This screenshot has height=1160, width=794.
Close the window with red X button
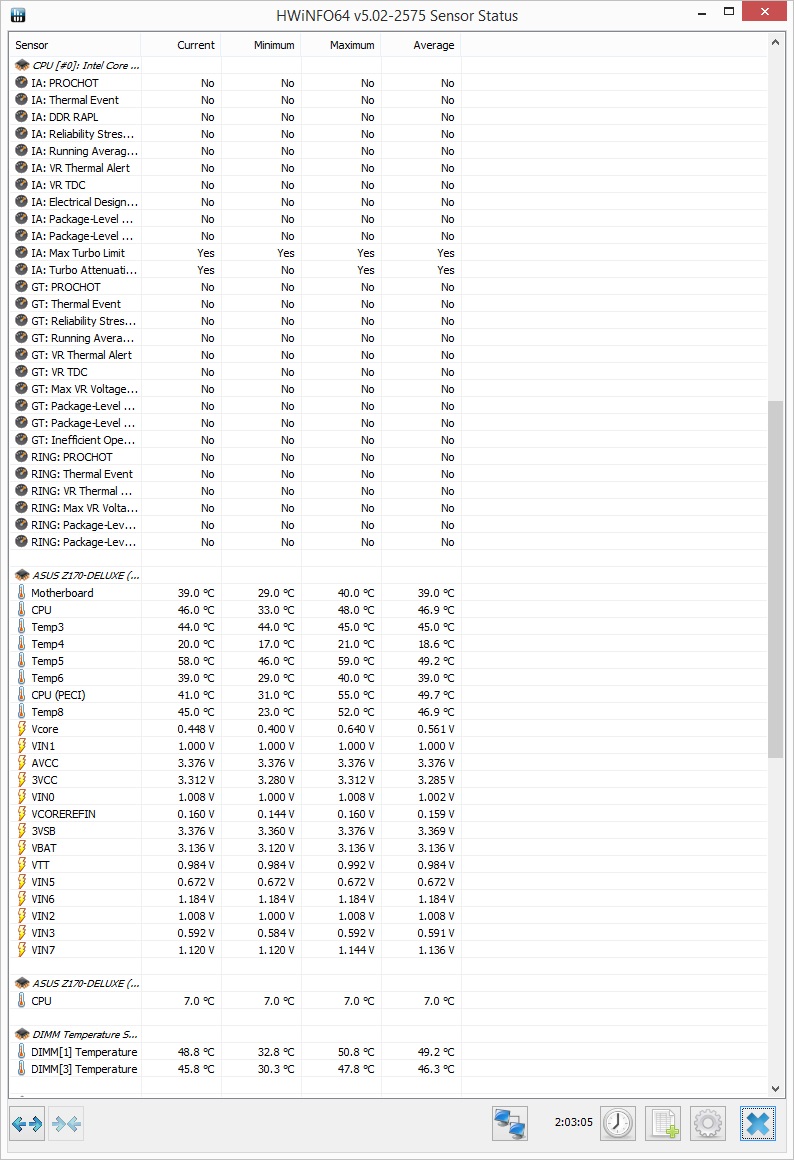(x=765, y=11)
